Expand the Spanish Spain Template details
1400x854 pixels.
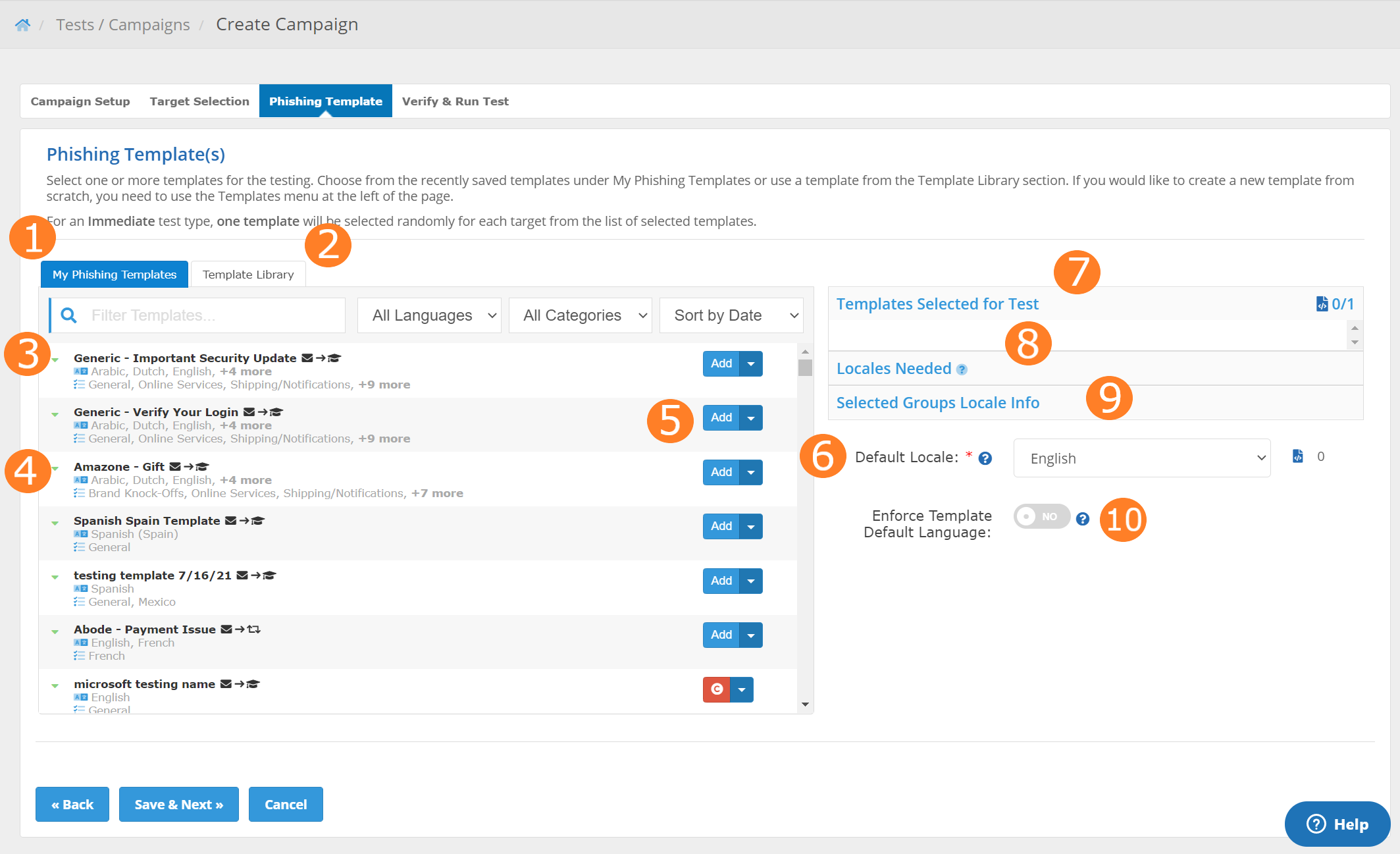pos(55,522)
